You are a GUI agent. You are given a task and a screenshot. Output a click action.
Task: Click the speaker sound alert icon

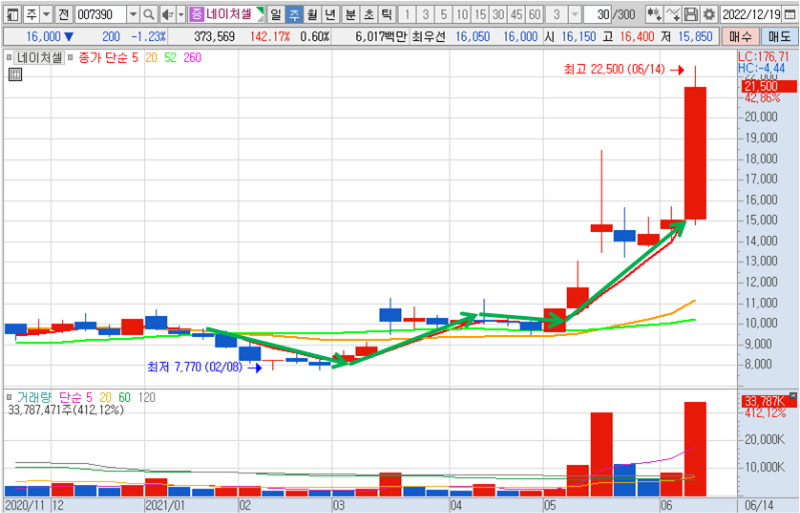167,14
